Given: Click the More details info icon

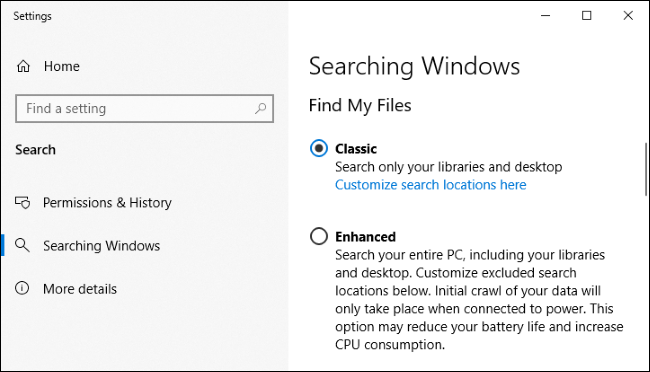Looking at the screenshot, I should [22, 288].
